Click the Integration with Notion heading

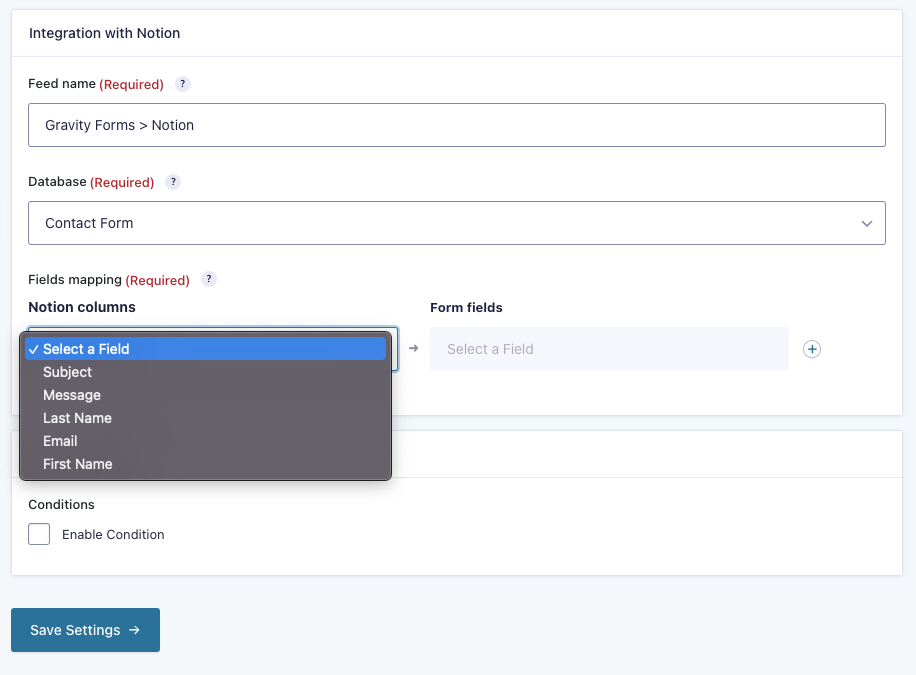point(105,33)
